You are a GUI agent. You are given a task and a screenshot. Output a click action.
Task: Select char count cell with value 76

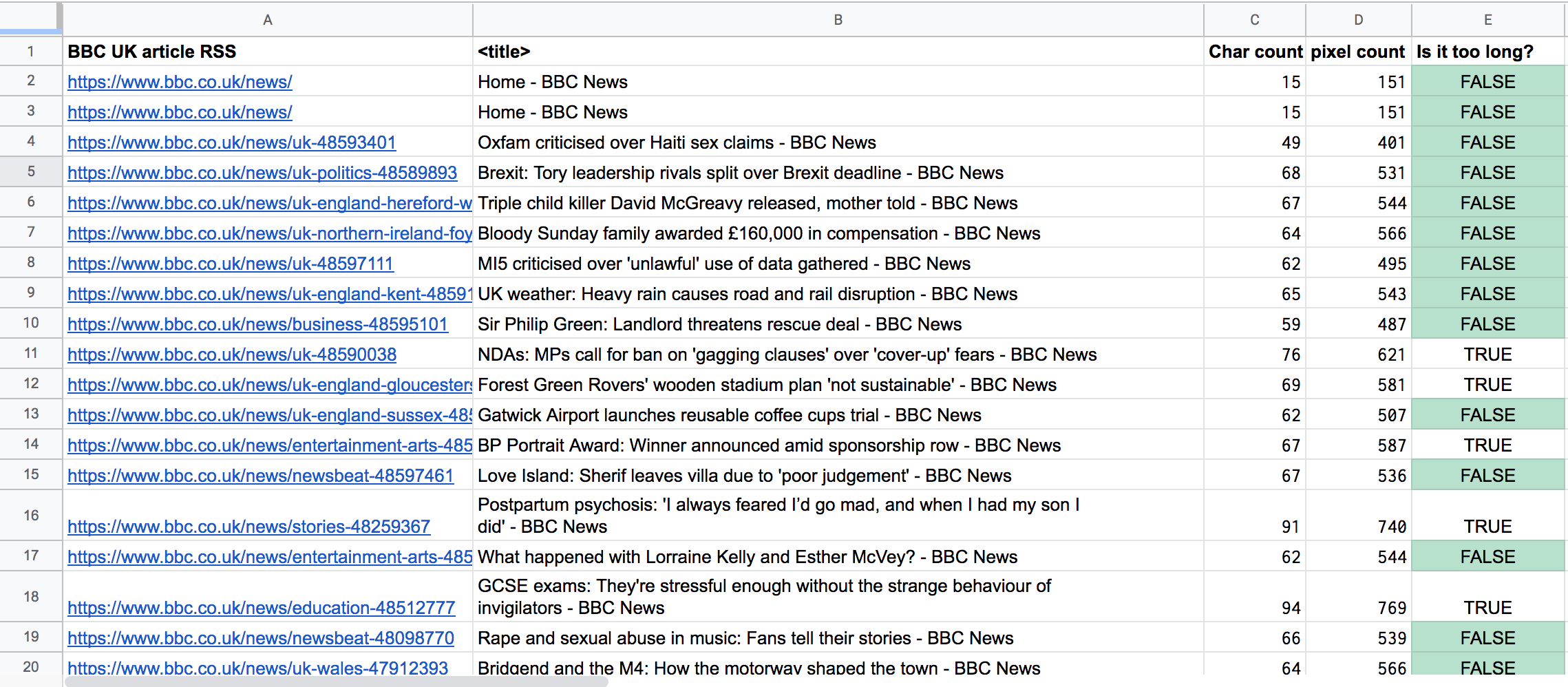click(x=1255, y=354)
